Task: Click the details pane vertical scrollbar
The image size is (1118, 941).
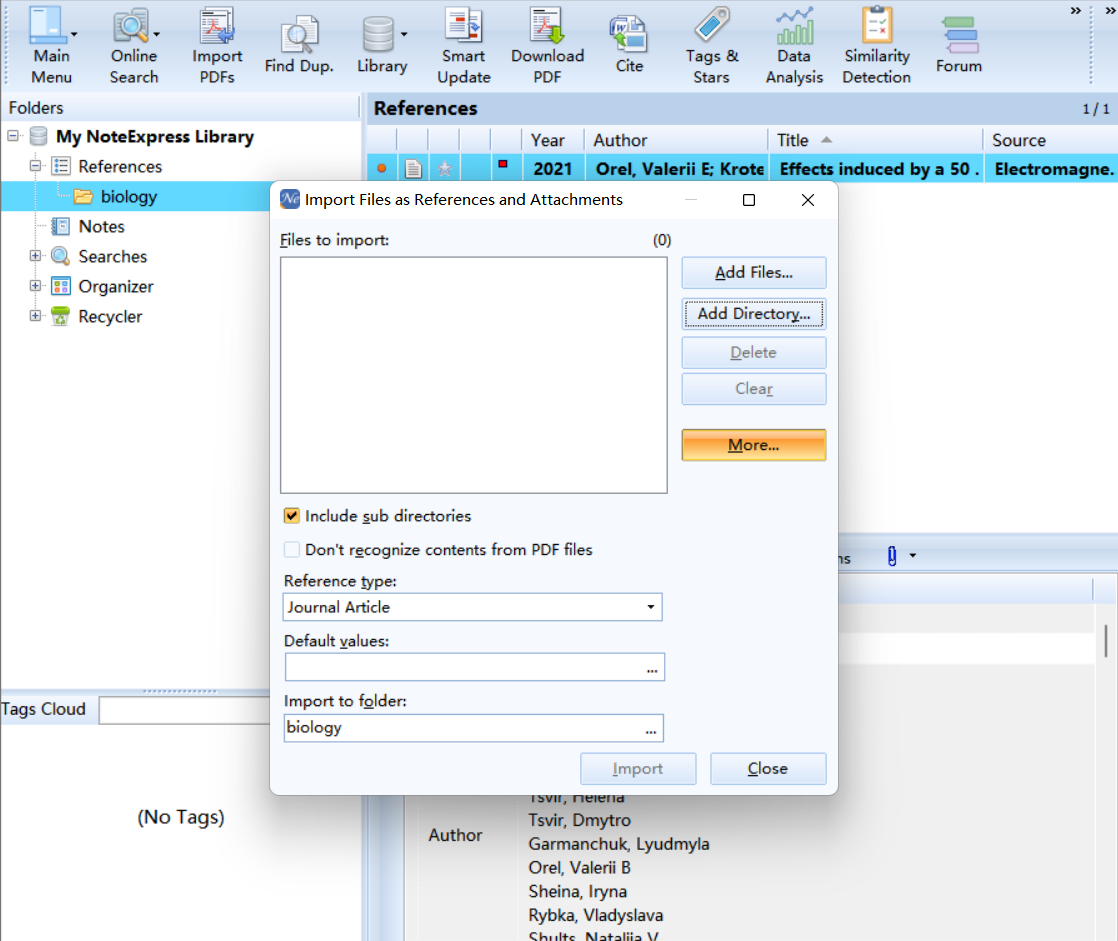Action: click(x=1106, y=642)
